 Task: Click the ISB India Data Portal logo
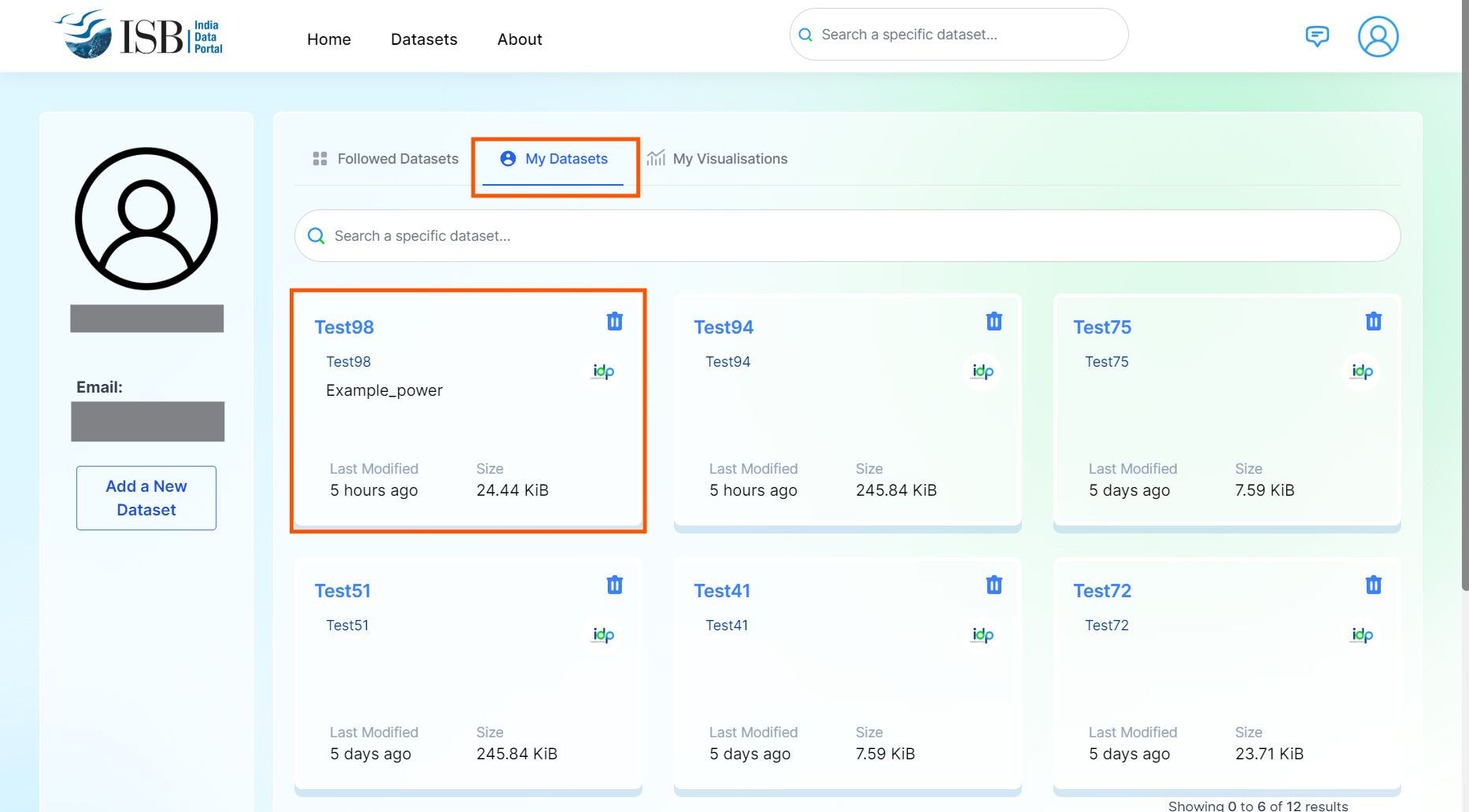click(139, 35)
